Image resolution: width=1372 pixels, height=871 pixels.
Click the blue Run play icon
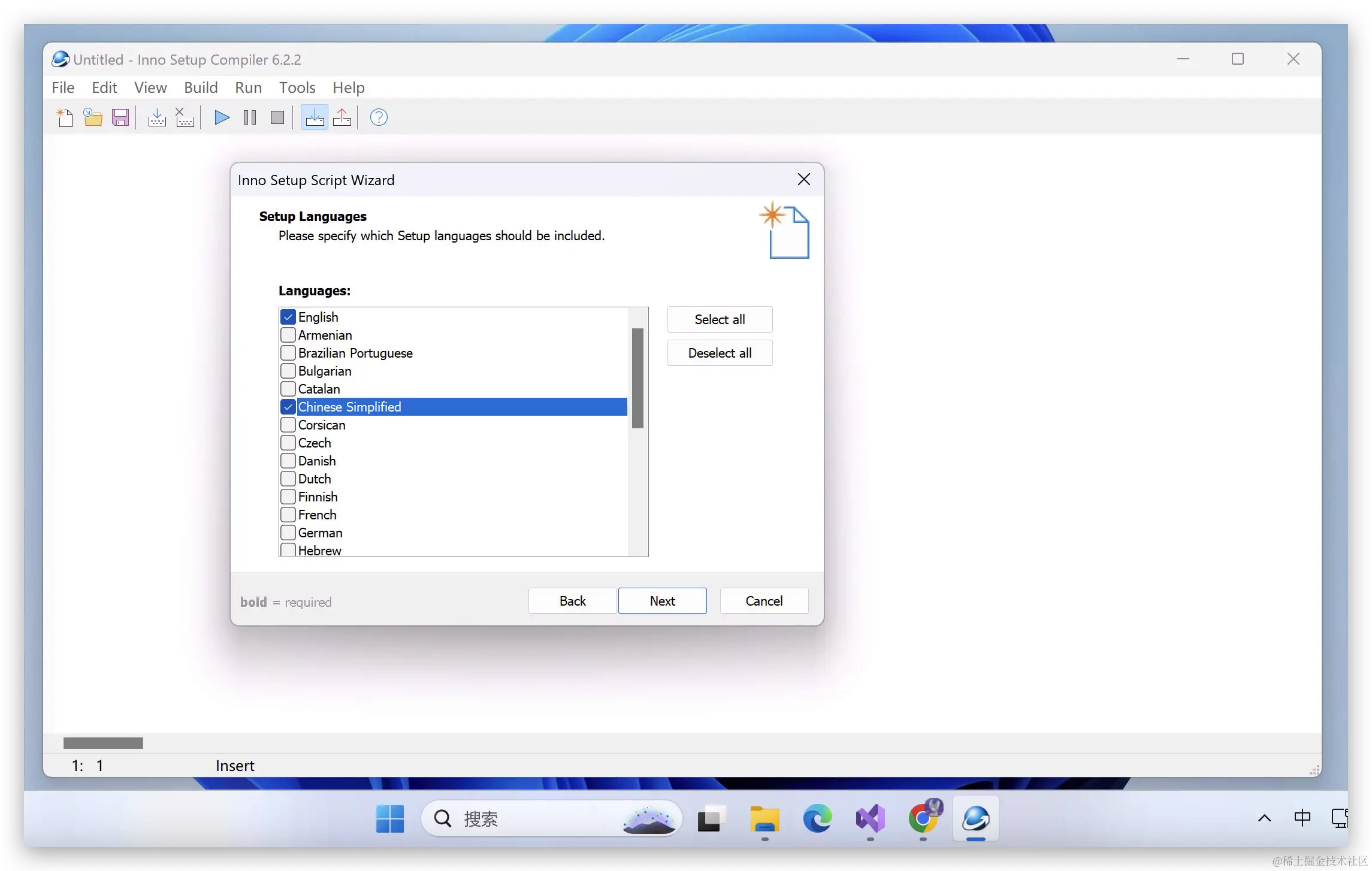222,117
